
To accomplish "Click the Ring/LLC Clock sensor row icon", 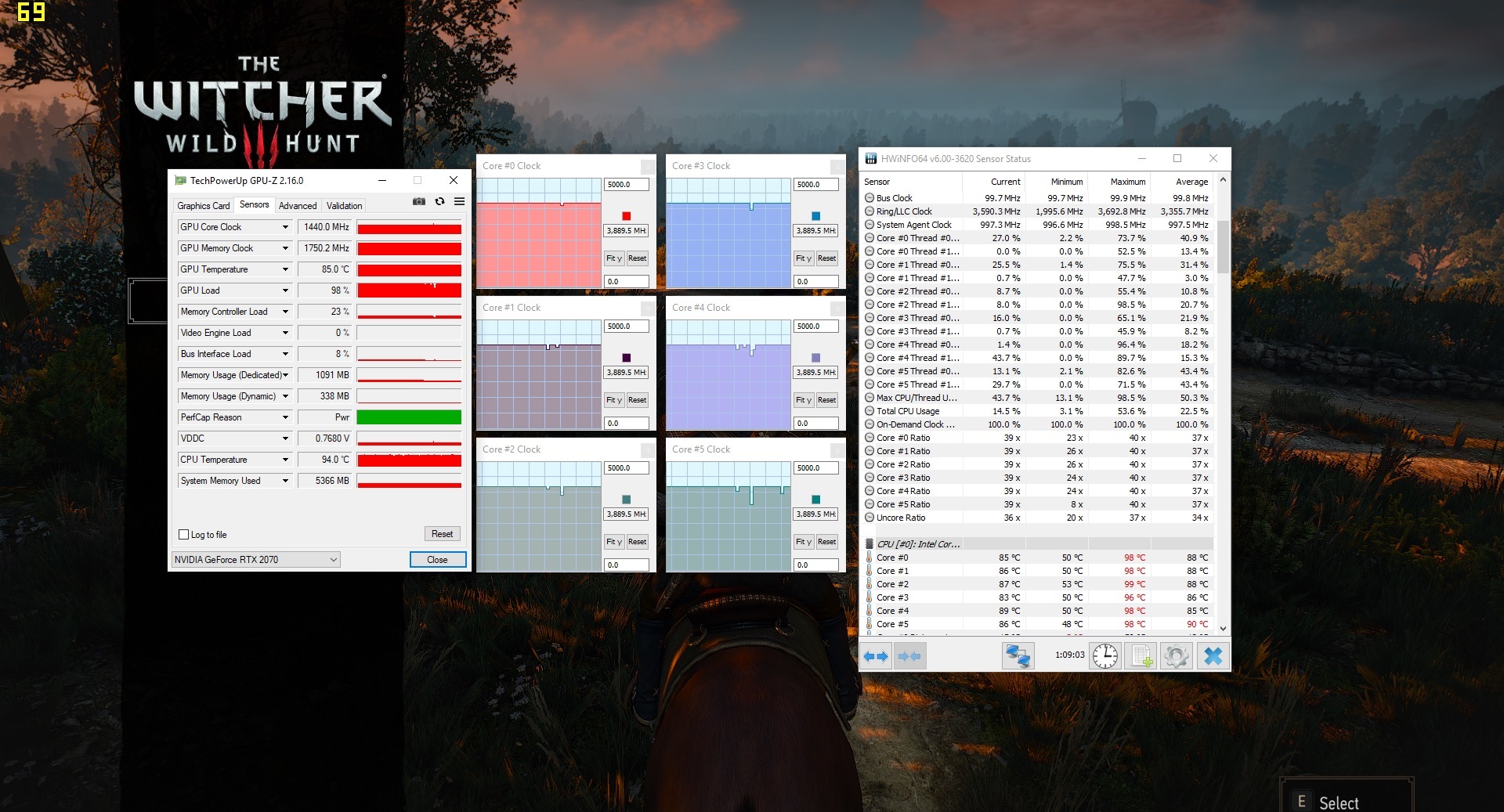I will (x=869, y=211).
